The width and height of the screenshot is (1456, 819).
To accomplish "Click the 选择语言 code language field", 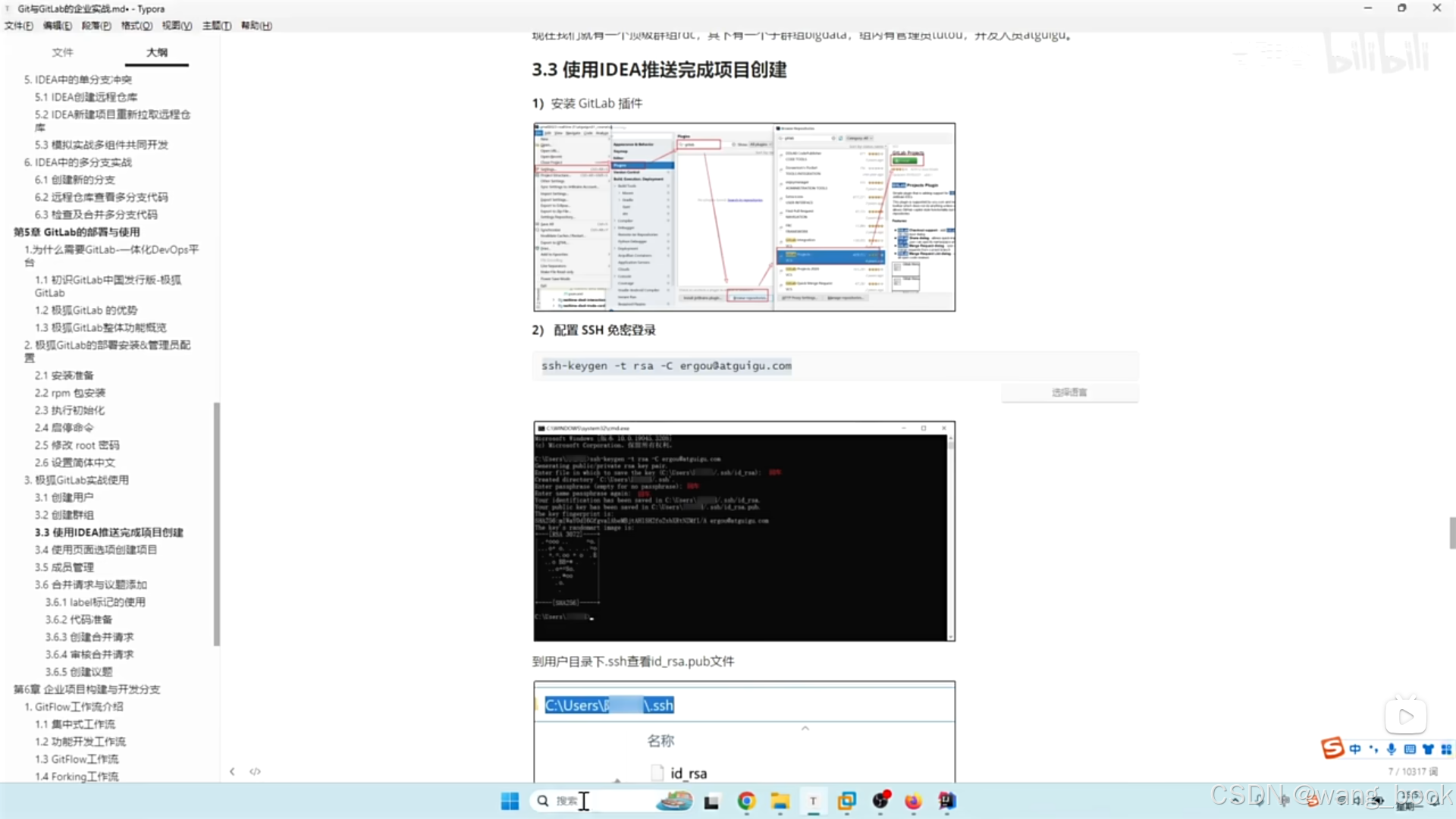I will click(x=1069, y=392).
